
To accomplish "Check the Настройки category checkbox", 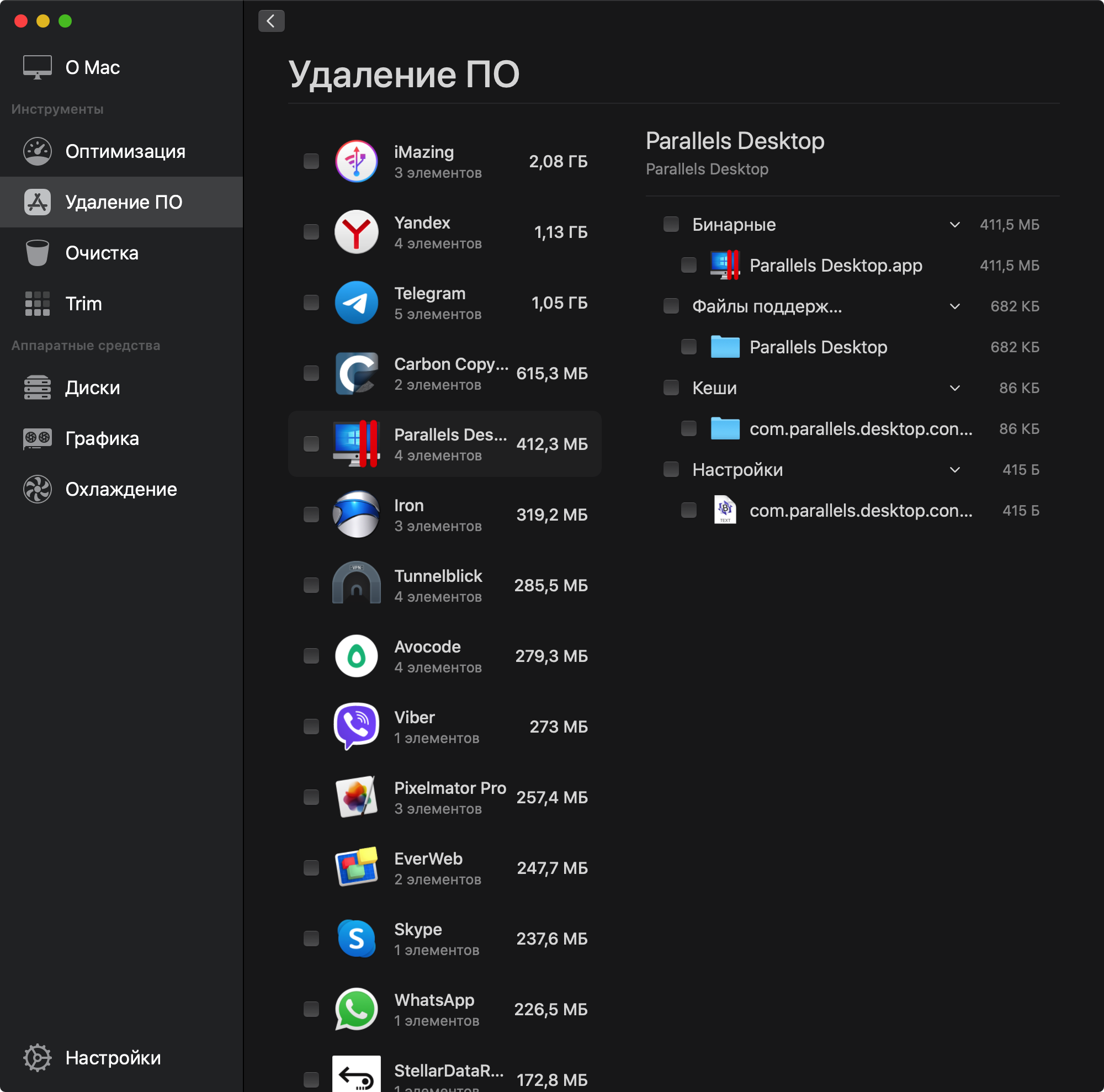I will pyautogui.click(x=671, y=469).
